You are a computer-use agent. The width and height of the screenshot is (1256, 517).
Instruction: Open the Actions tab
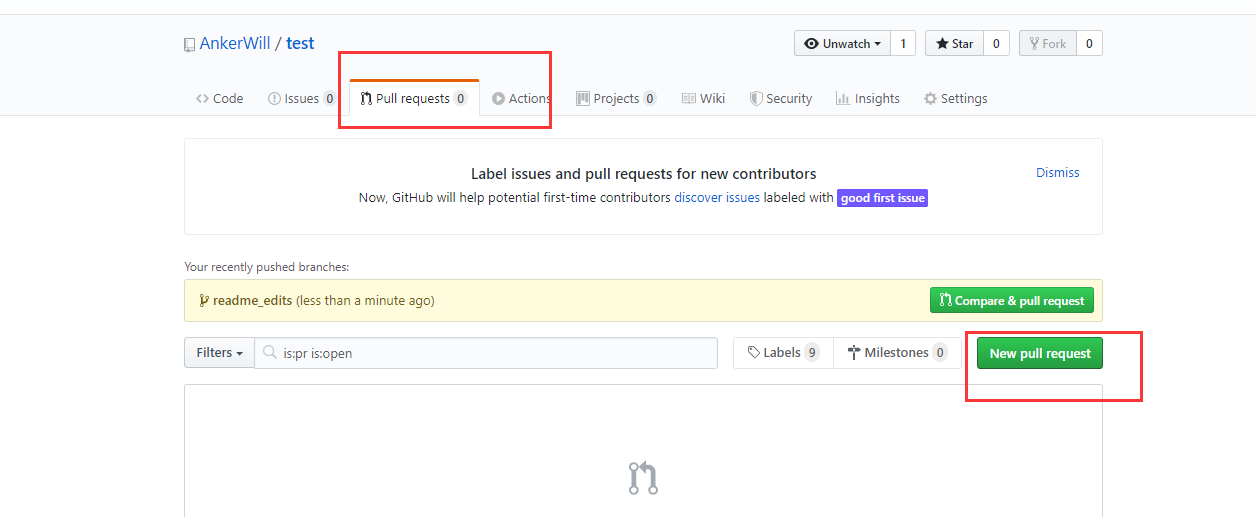[x=522, y=98]
